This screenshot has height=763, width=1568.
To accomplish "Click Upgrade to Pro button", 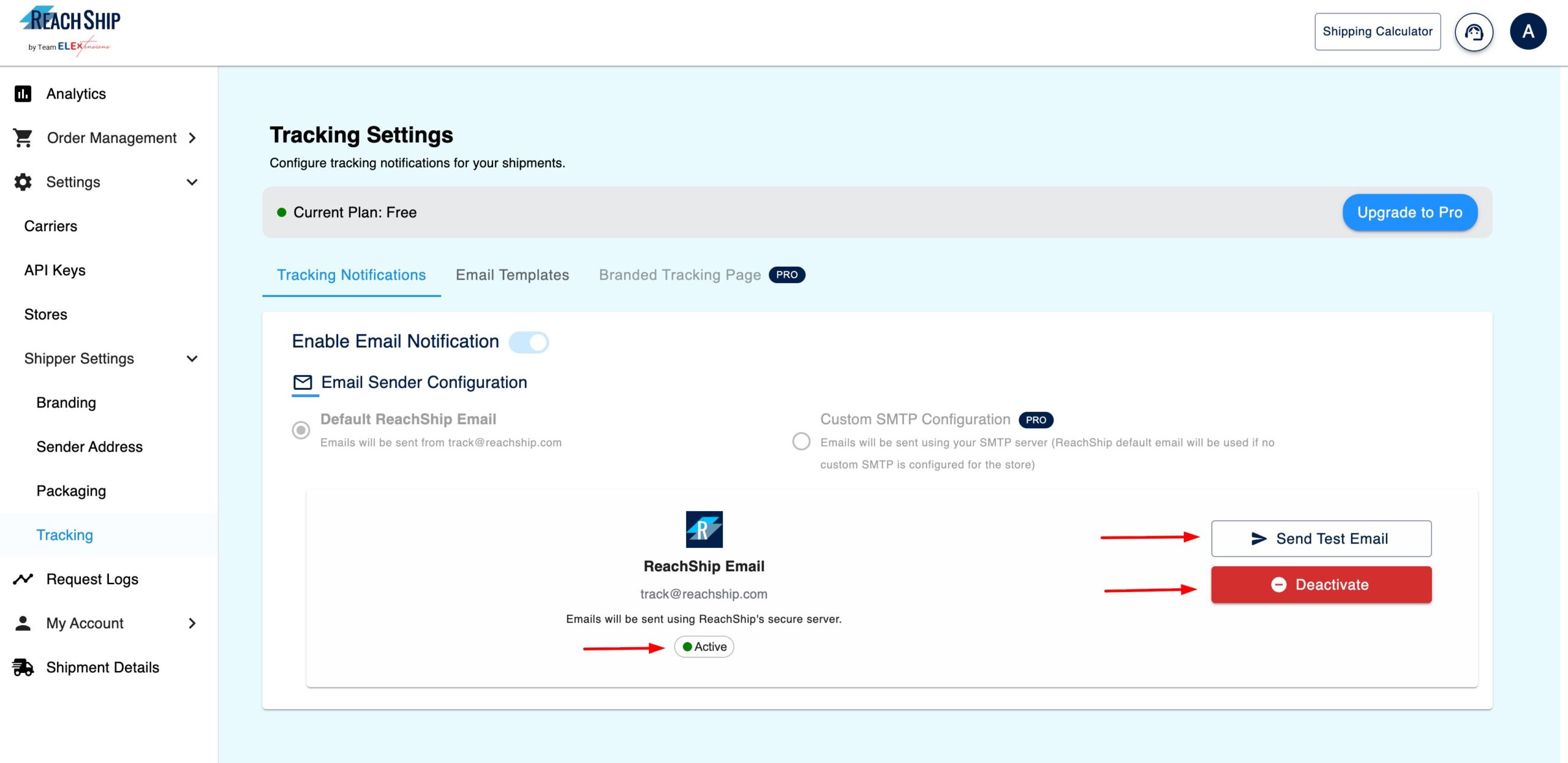I will point(1410,213).
